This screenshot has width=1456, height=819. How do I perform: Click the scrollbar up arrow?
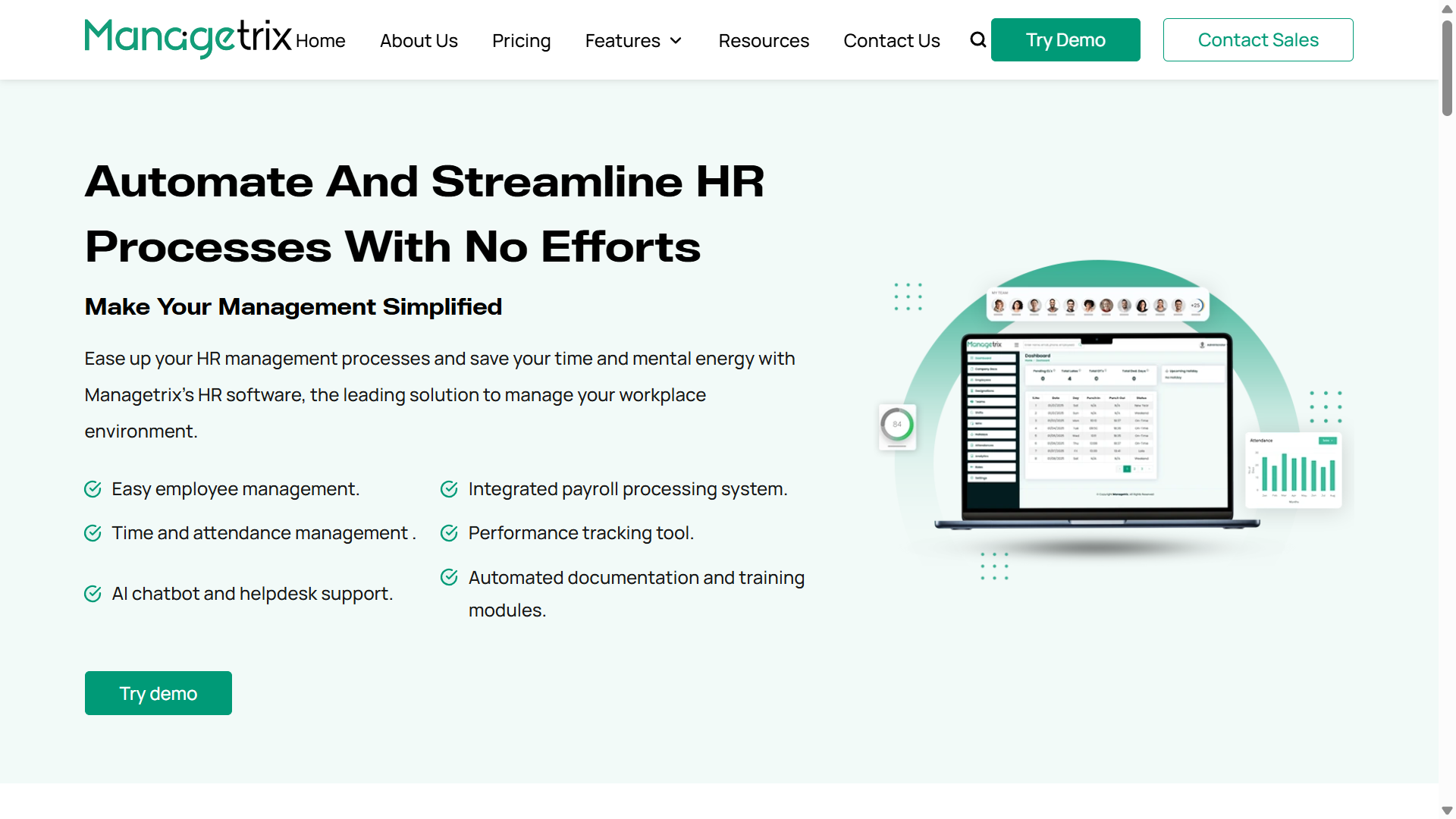coord(1446,10)
